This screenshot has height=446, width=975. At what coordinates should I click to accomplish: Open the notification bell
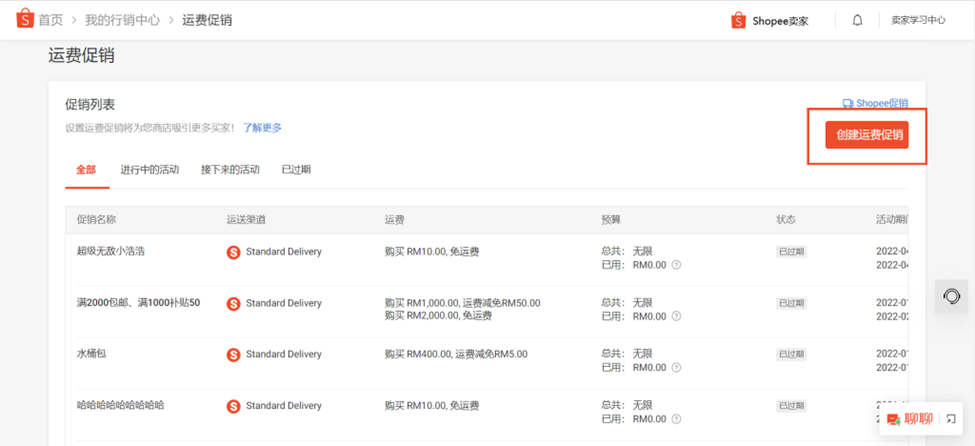pyautogui.click(x=857, y=21)
